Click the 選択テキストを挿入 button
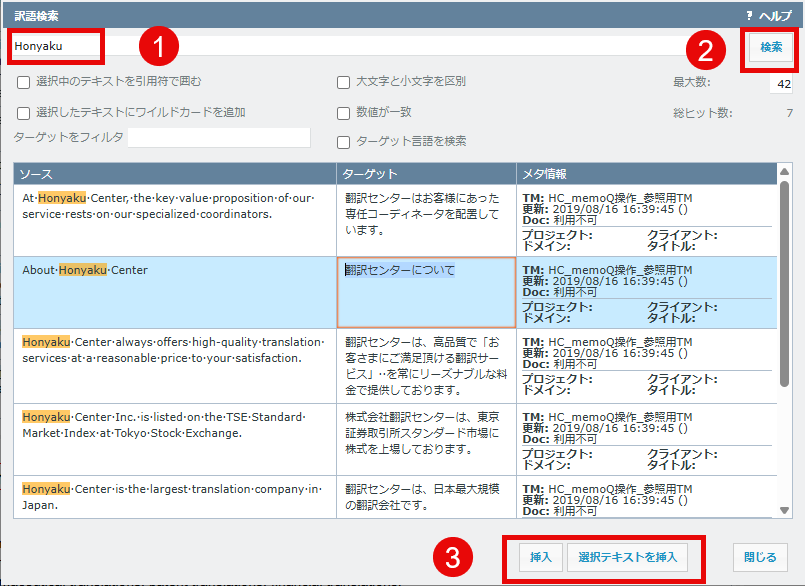 pos(627,557)
